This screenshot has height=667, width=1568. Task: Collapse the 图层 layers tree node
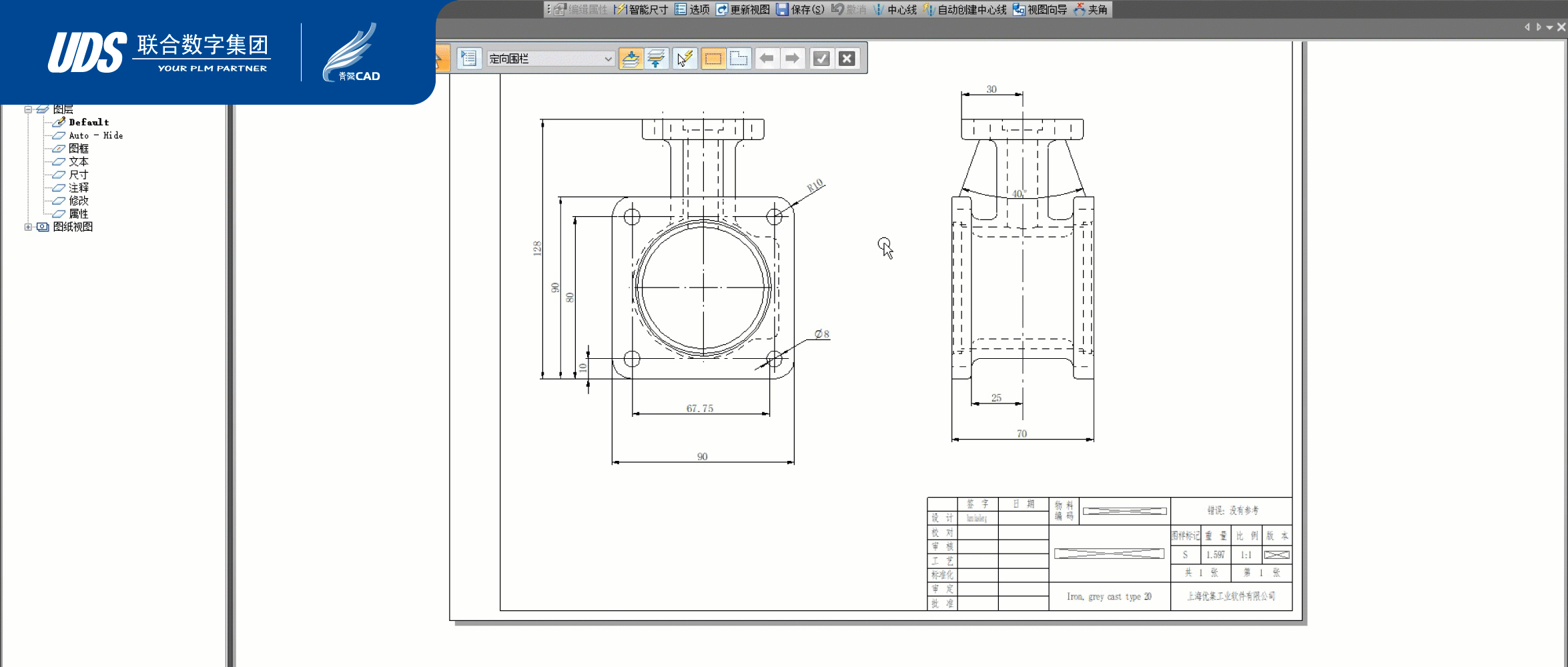pos(28,109)
